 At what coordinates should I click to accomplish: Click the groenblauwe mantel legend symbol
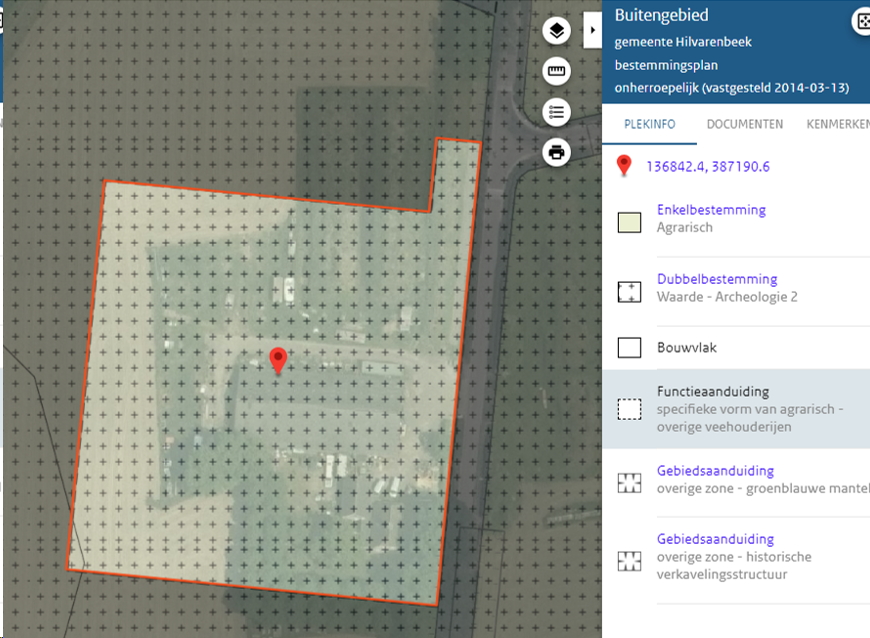(629, 483)
